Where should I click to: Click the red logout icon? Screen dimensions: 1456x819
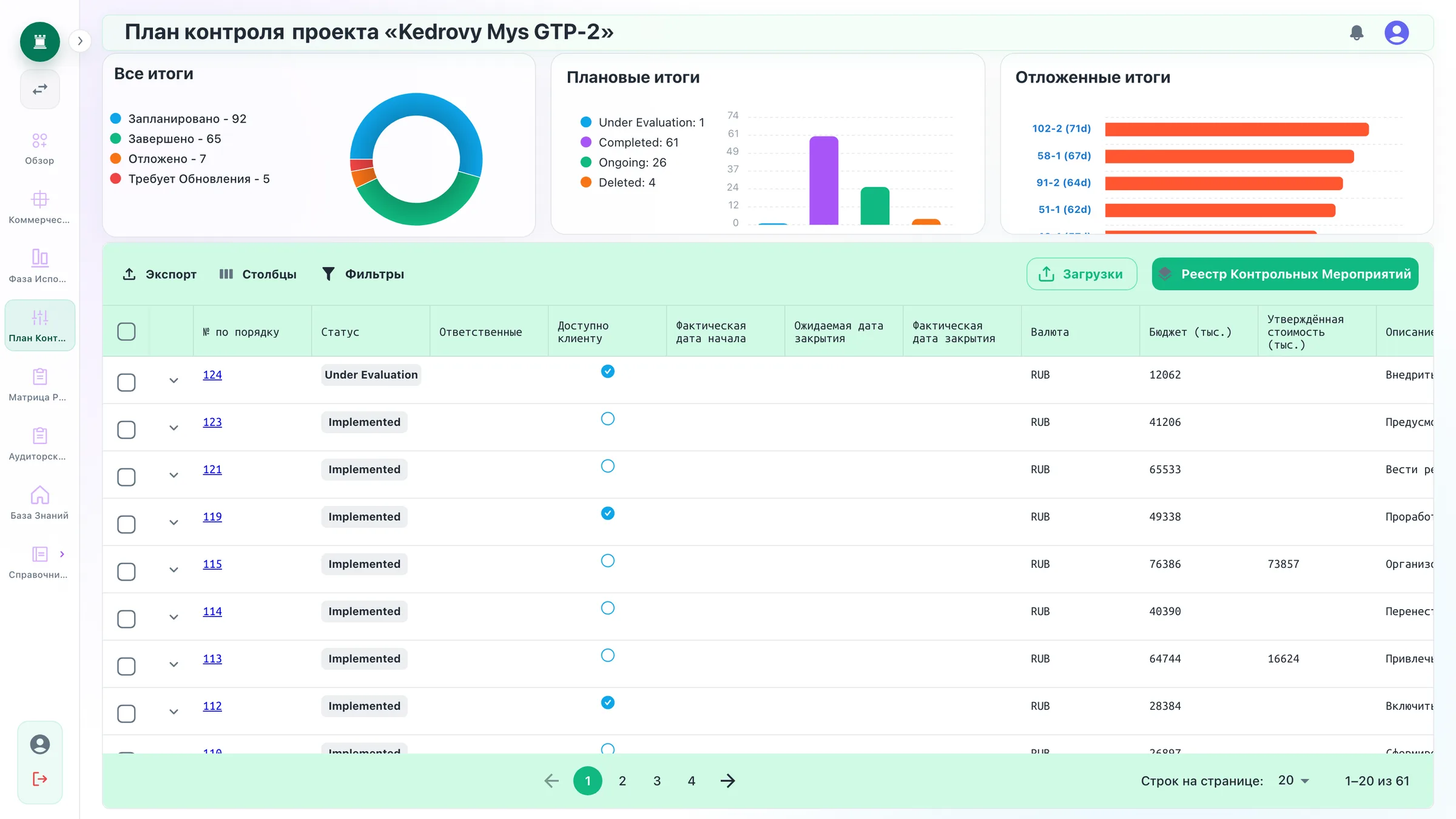40,779
